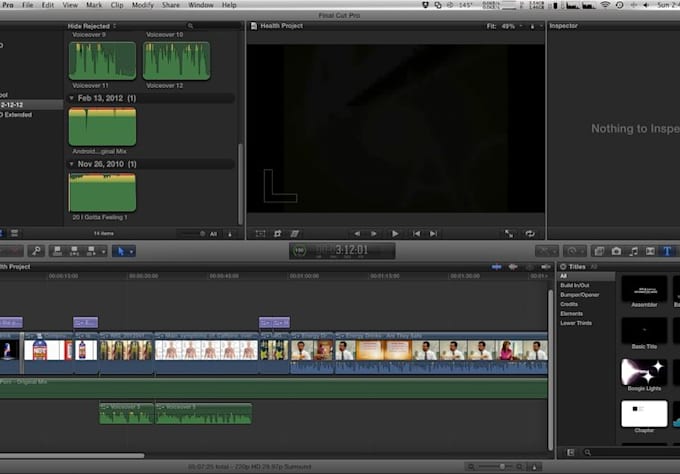680x474 pixels.
Task: Play viewer video full screen
Action: point(509,234)
